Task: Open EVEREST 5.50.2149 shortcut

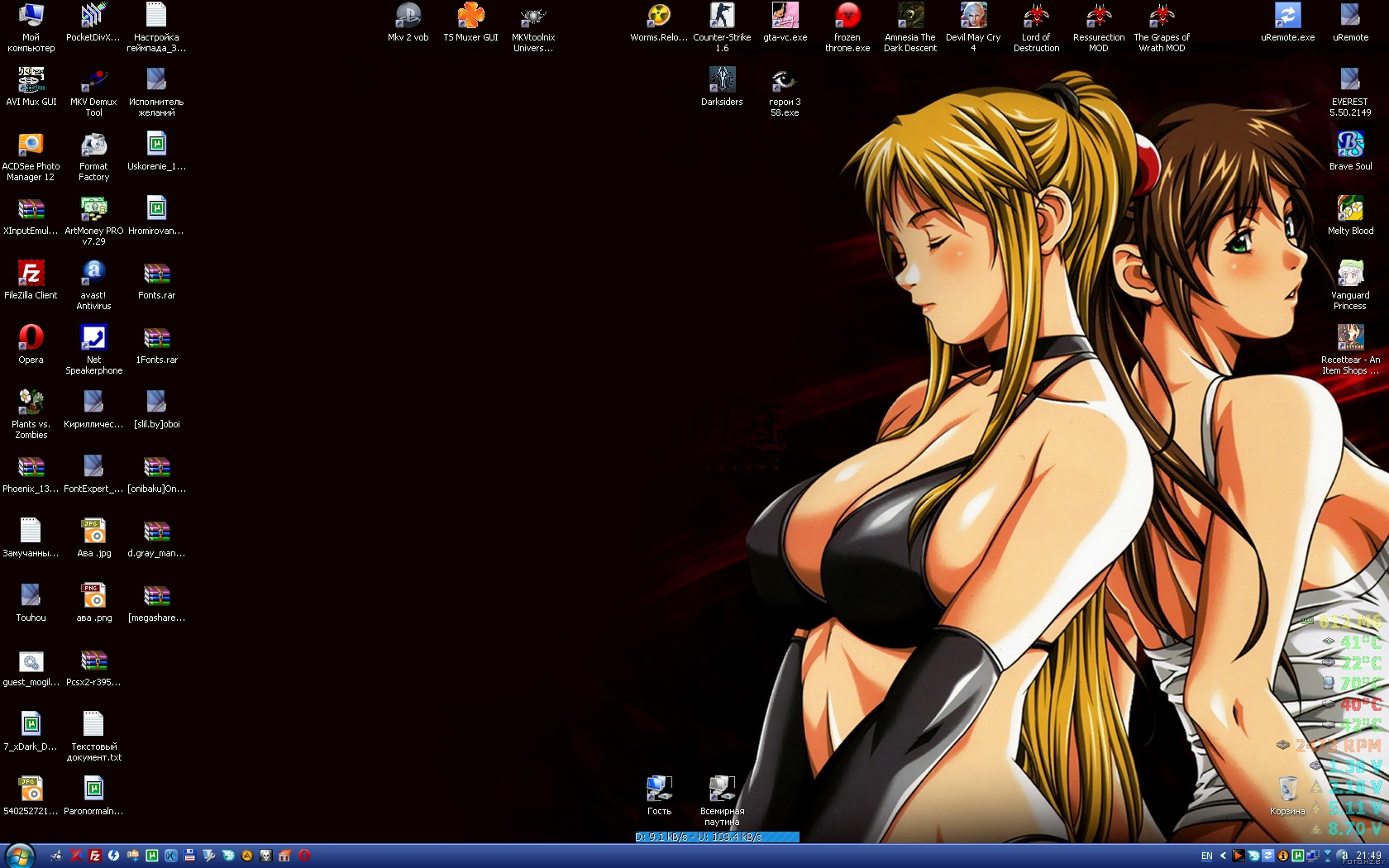Action: pyautogui.click(x=1350, y=92)
